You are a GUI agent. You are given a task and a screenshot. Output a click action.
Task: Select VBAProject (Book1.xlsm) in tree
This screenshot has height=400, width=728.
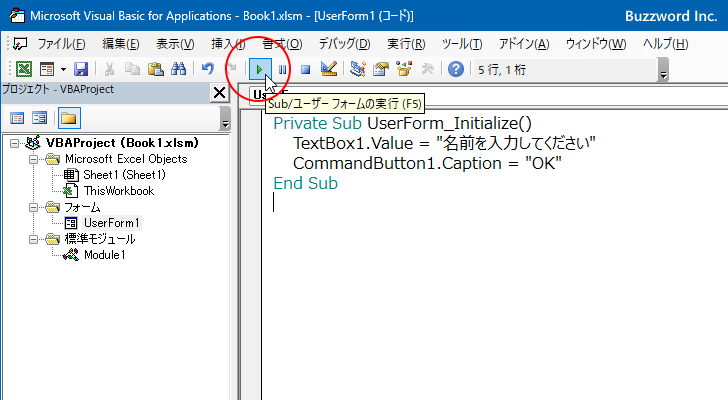coord(122,142)
